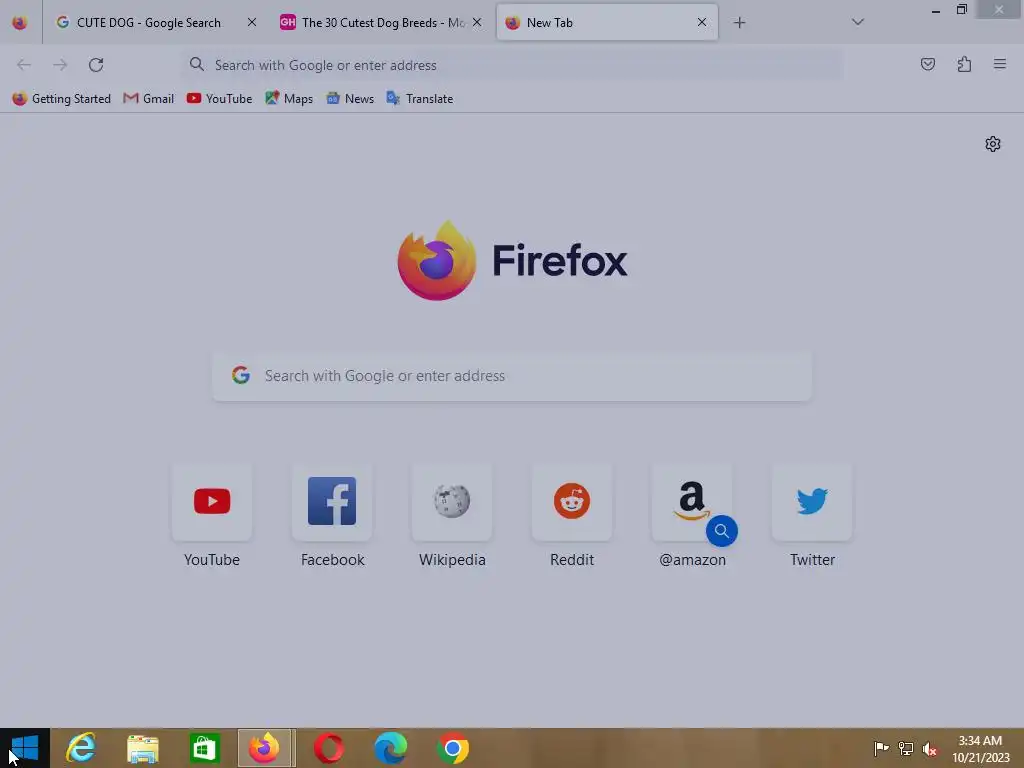Open Getting Started bookmark
This screenshot has width=1024, height=768.
point(61,99)
